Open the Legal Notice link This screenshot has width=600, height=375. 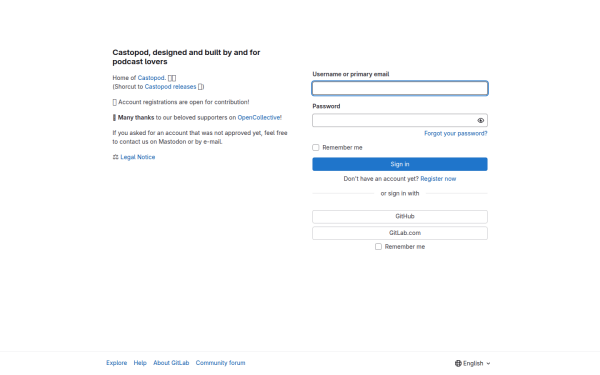click(138, 157)
